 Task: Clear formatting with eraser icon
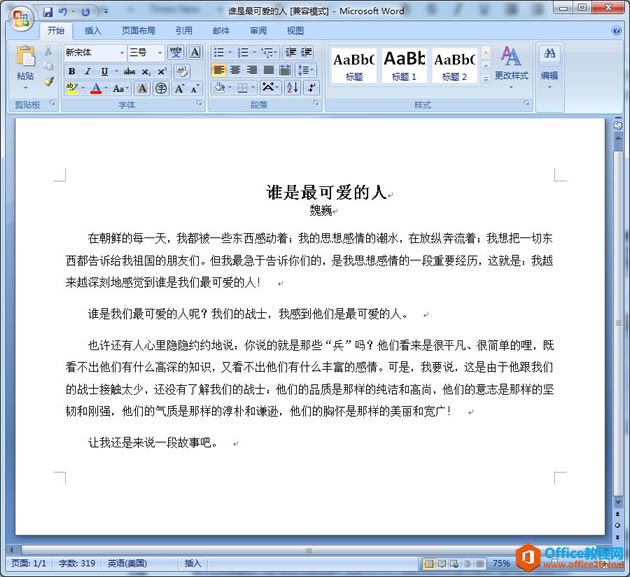(x=182, y=72)
